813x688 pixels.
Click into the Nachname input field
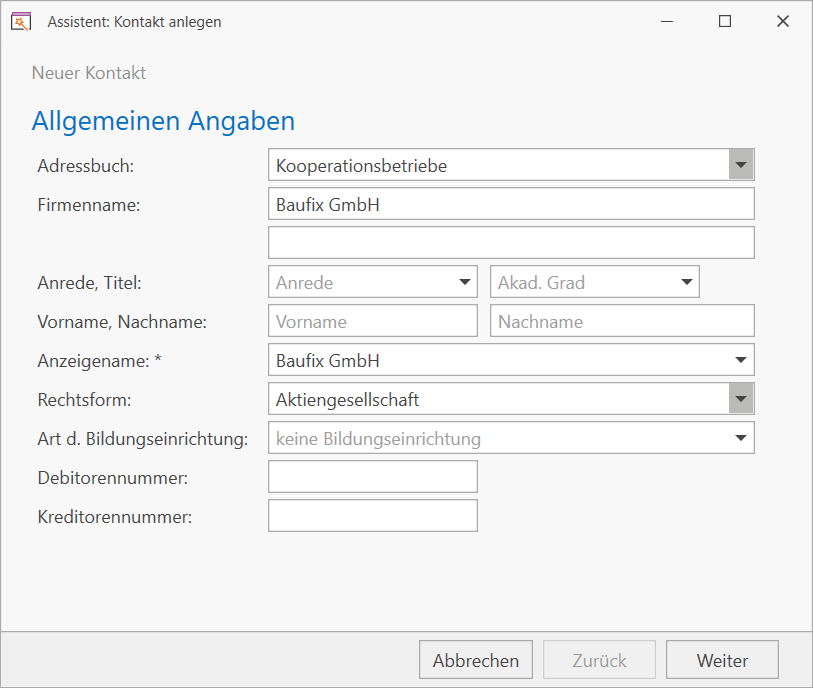tap(621, 321)
